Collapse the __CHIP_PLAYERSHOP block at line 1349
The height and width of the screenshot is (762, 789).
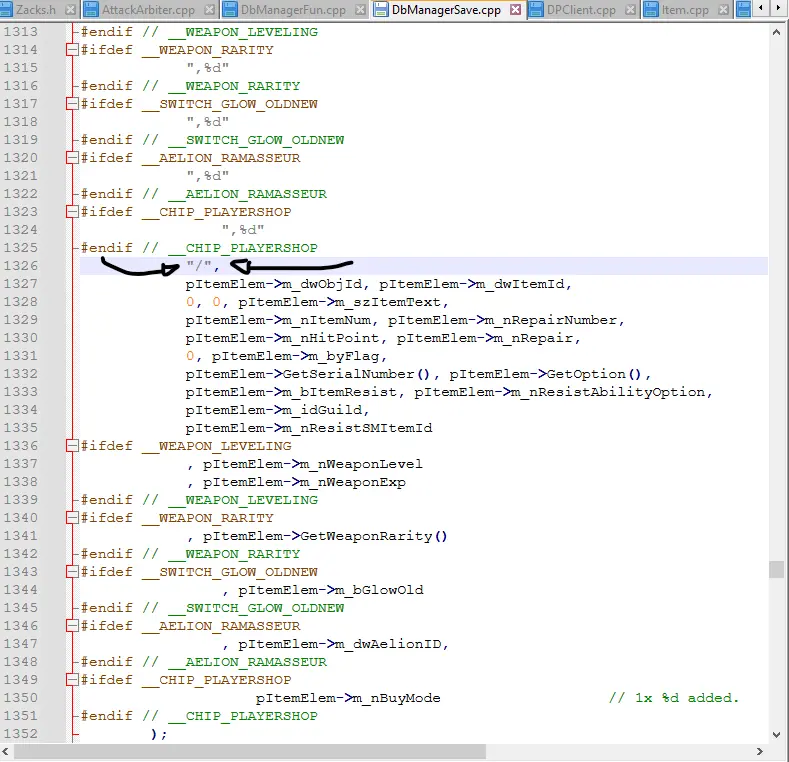click(x=72, y=679)
